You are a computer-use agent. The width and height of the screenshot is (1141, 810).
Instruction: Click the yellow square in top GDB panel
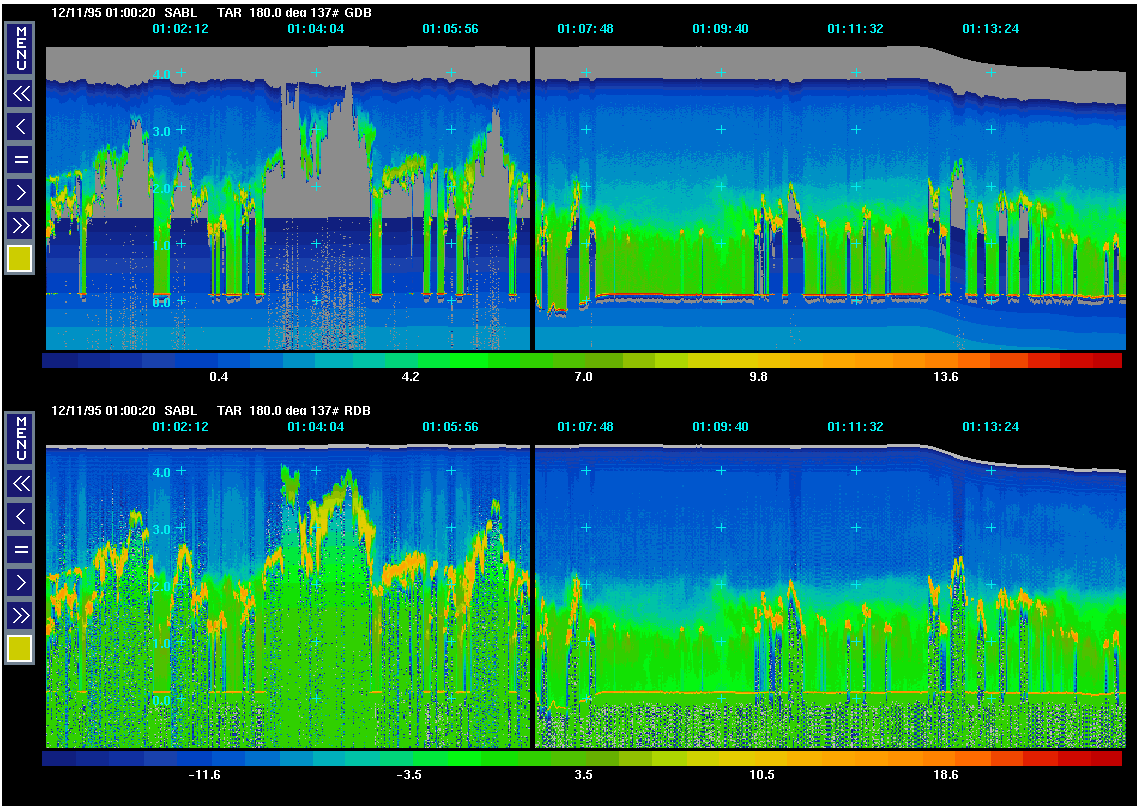(x=21, y=259)
